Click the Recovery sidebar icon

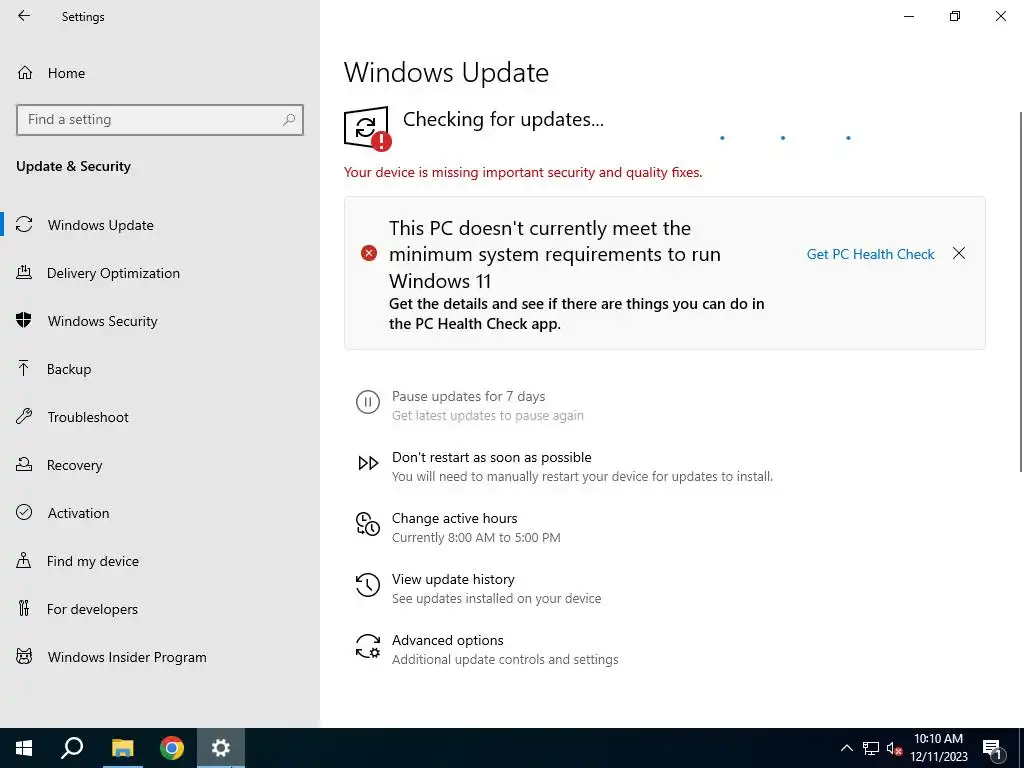pos(24,464)
